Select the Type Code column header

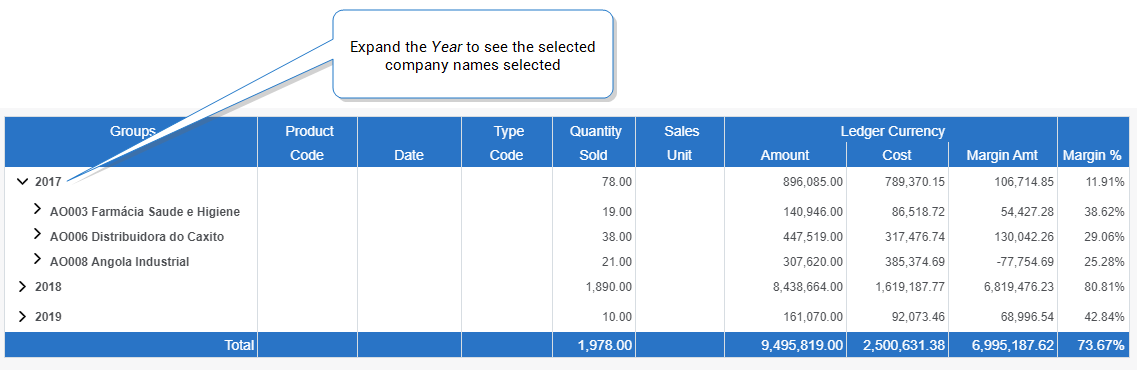(x=507, y=142)
